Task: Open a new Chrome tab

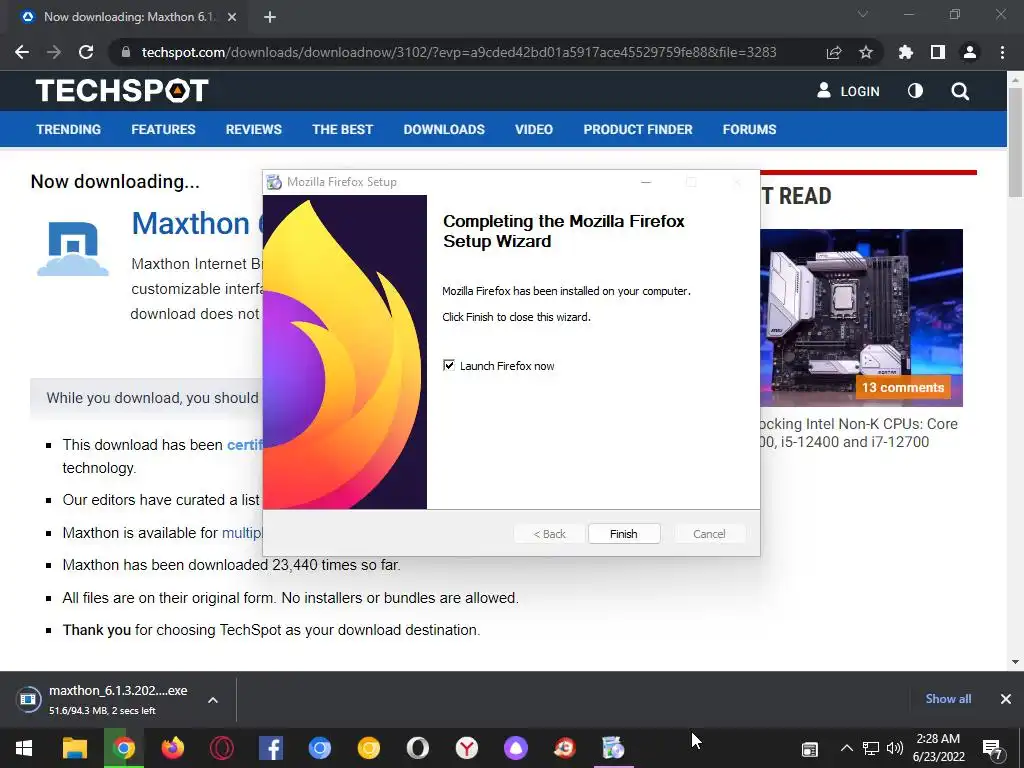Action: pos(270,17)
